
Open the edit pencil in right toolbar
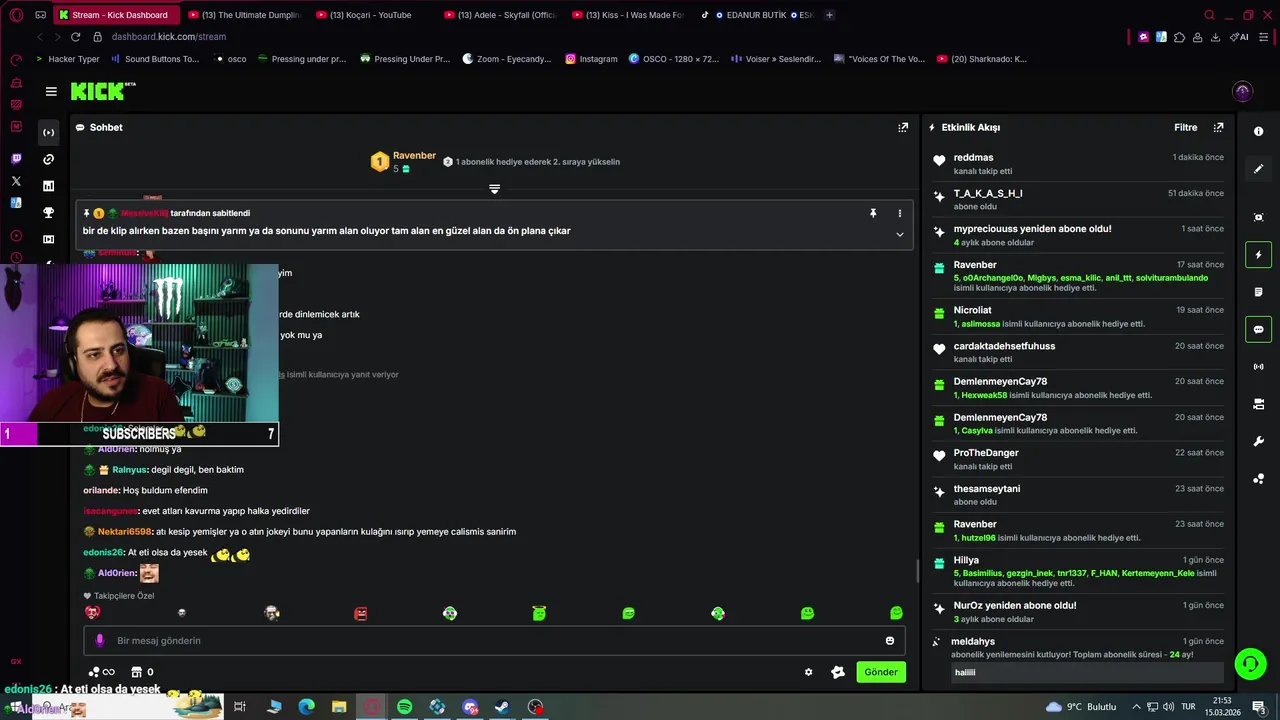(1258, 169)
